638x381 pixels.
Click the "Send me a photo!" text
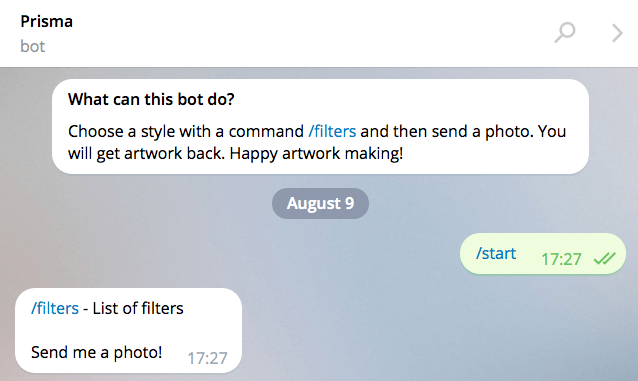(x=96, y=352)
